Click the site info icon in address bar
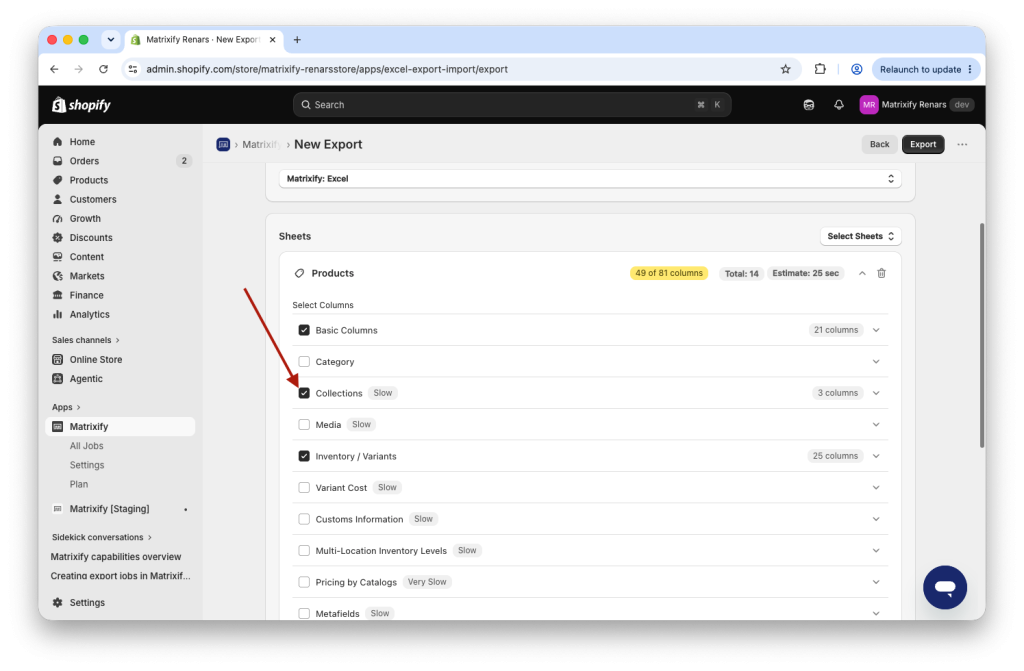 (x=133, y=69)
